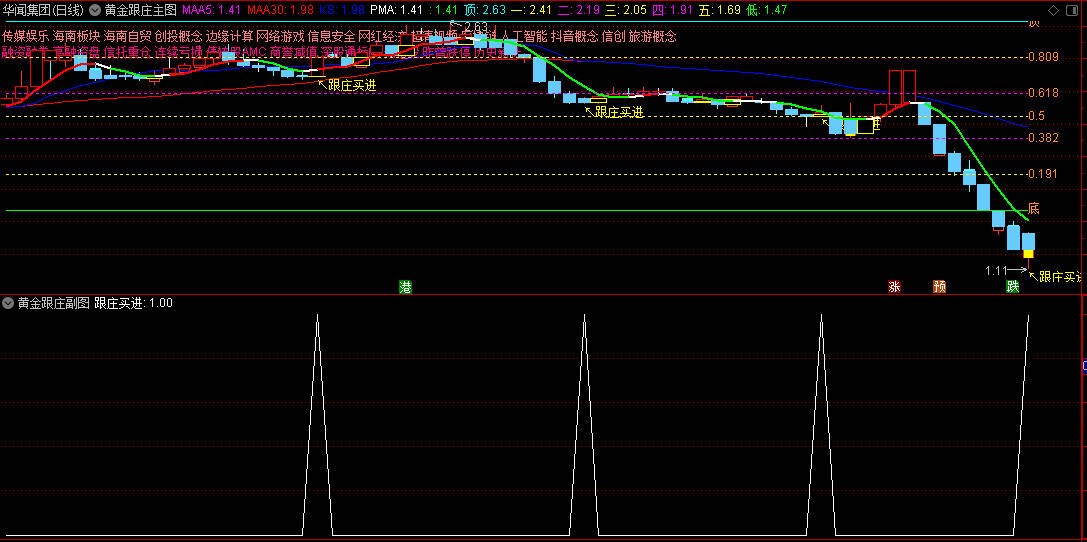
Task: Select the 华闻集团(日线) title
Action: coord(43,10)
